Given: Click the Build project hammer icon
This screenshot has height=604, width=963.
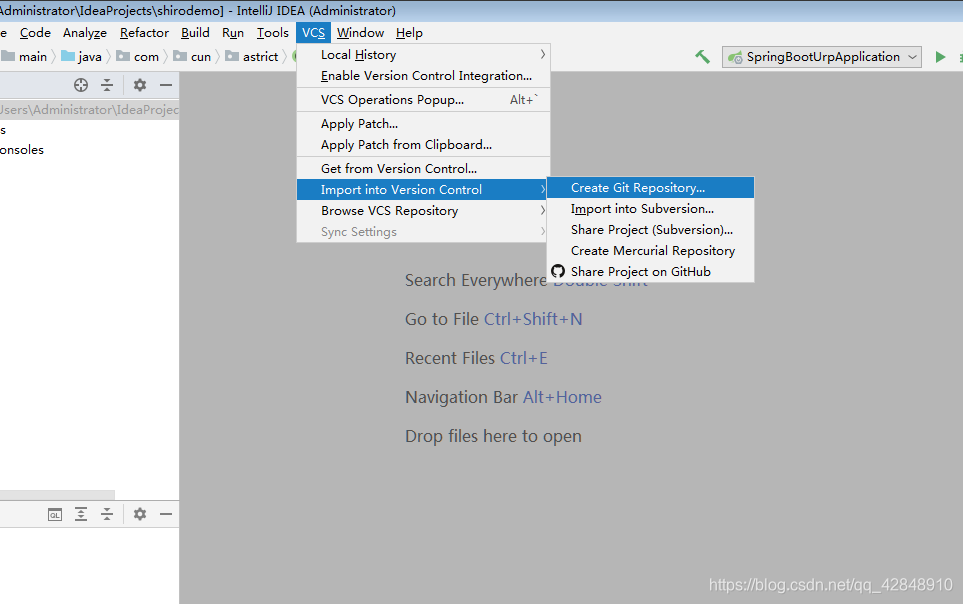Looking at the screenshot, I should coord(702,57).
